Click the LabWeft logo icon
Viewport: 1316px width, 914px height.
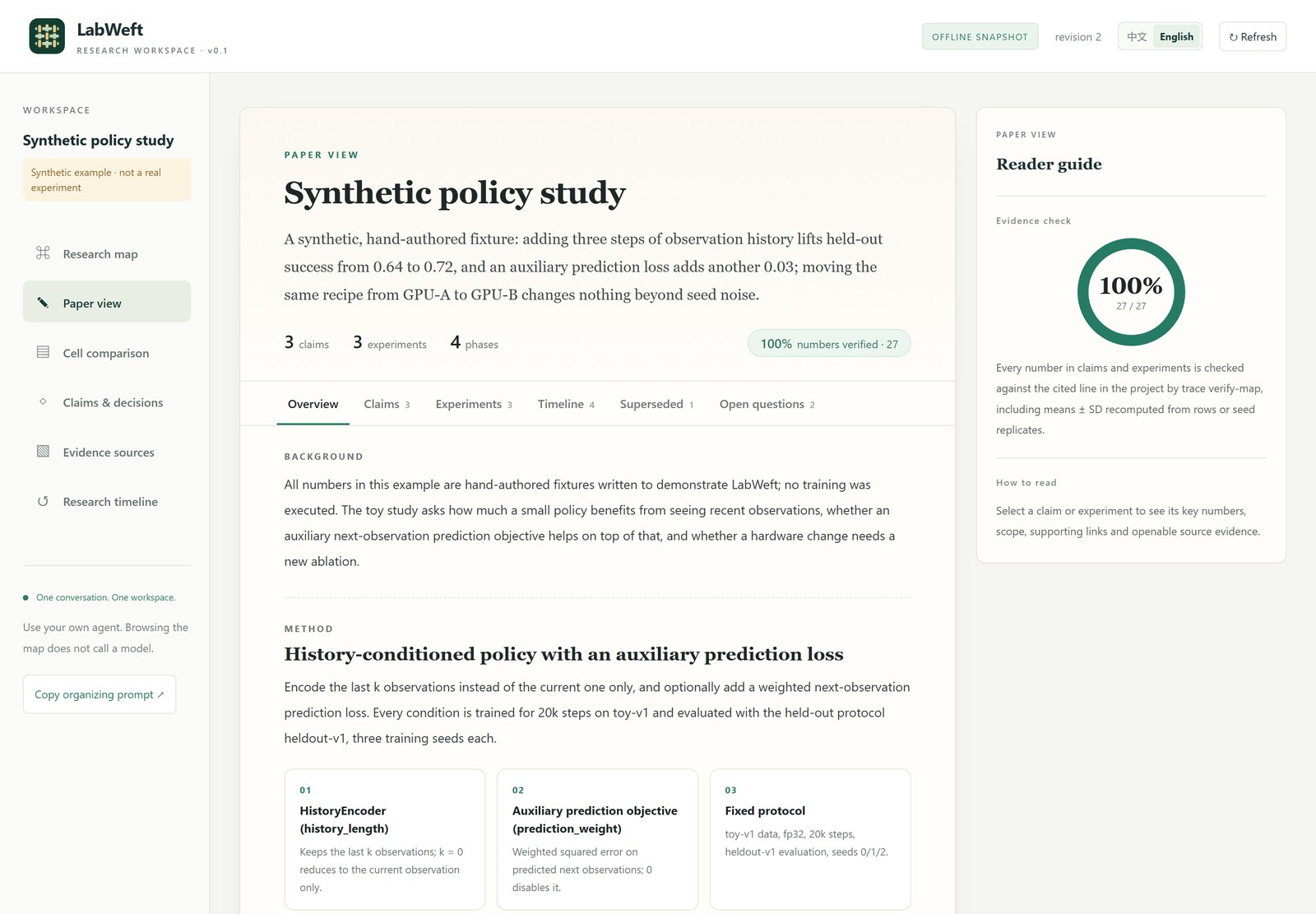(x=47, y=36)
